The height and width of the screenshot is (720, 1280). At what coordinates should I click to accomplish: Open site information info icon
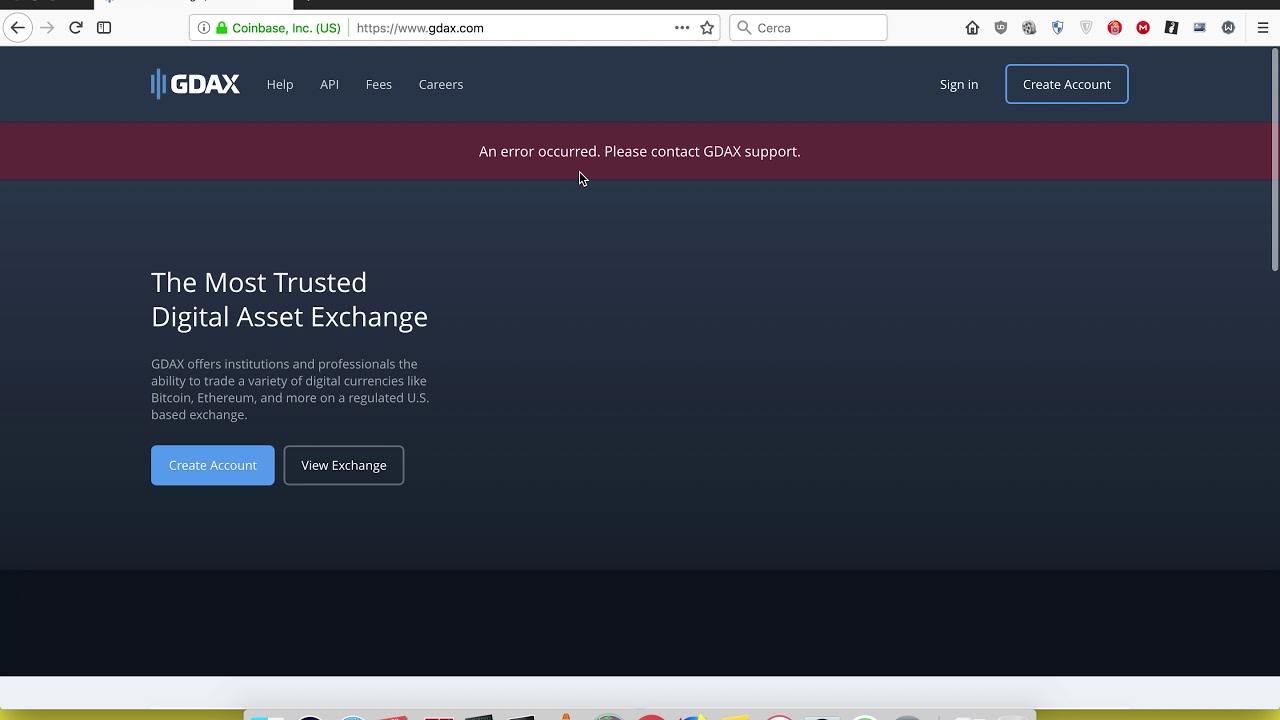click(204, 28)
